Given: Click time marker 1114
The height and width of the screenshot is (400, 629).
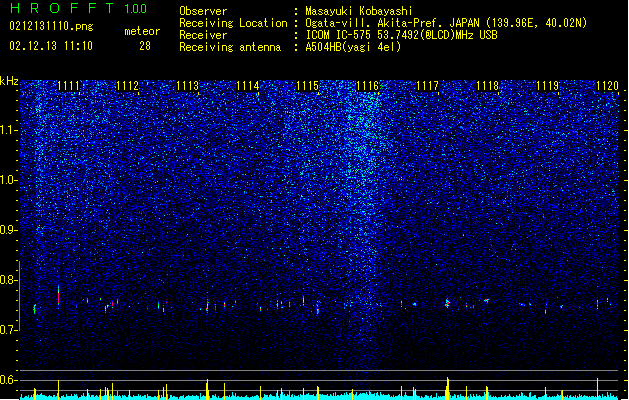Looking at the screenshot, I should click(248, 86).
